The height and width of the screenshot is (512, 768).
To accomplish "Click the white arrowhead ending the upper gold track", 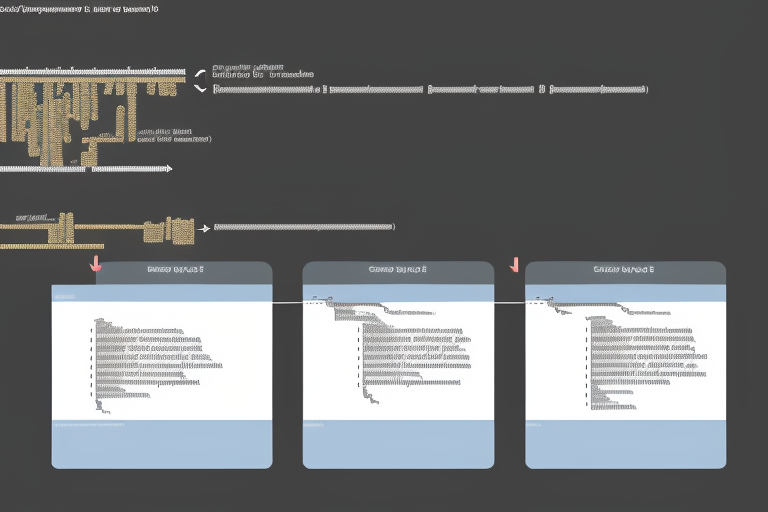I will tap(167, 168).
